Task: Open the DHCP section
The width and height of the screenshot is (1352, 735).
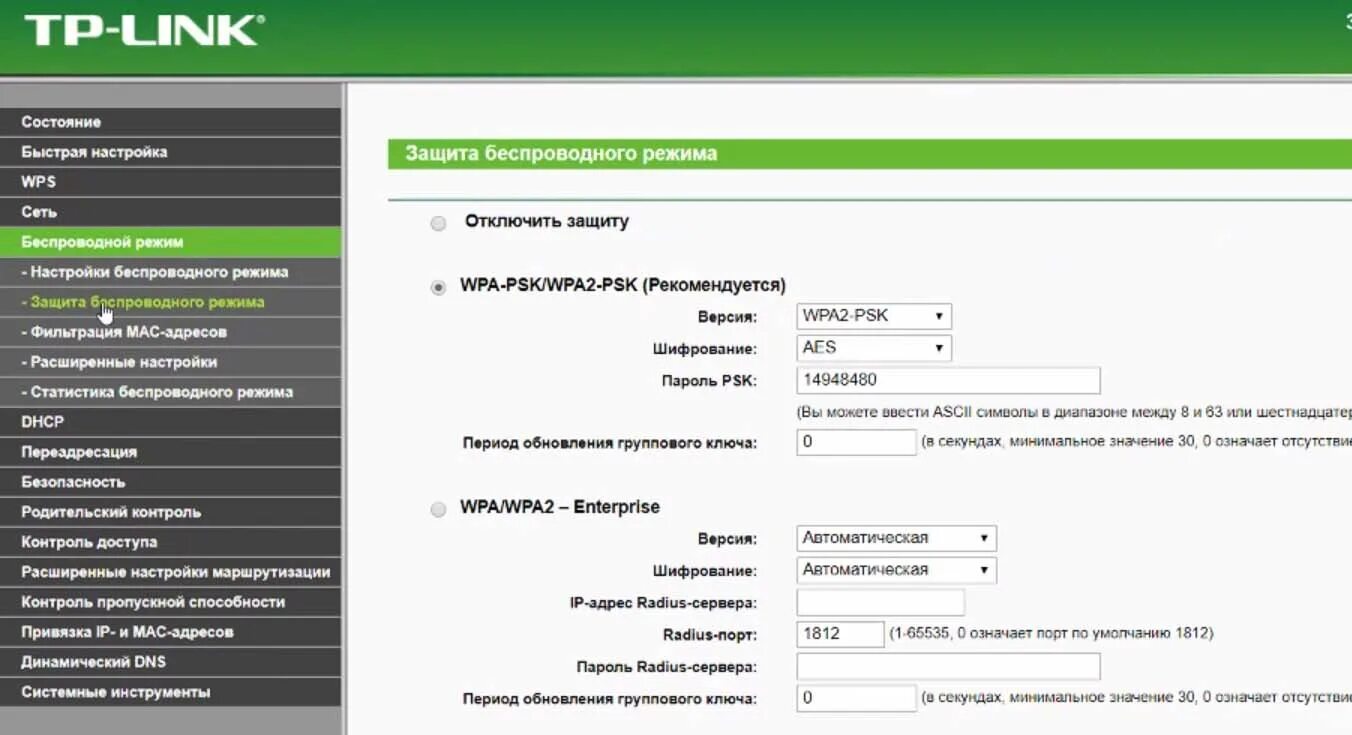Action: click(170, 422)
